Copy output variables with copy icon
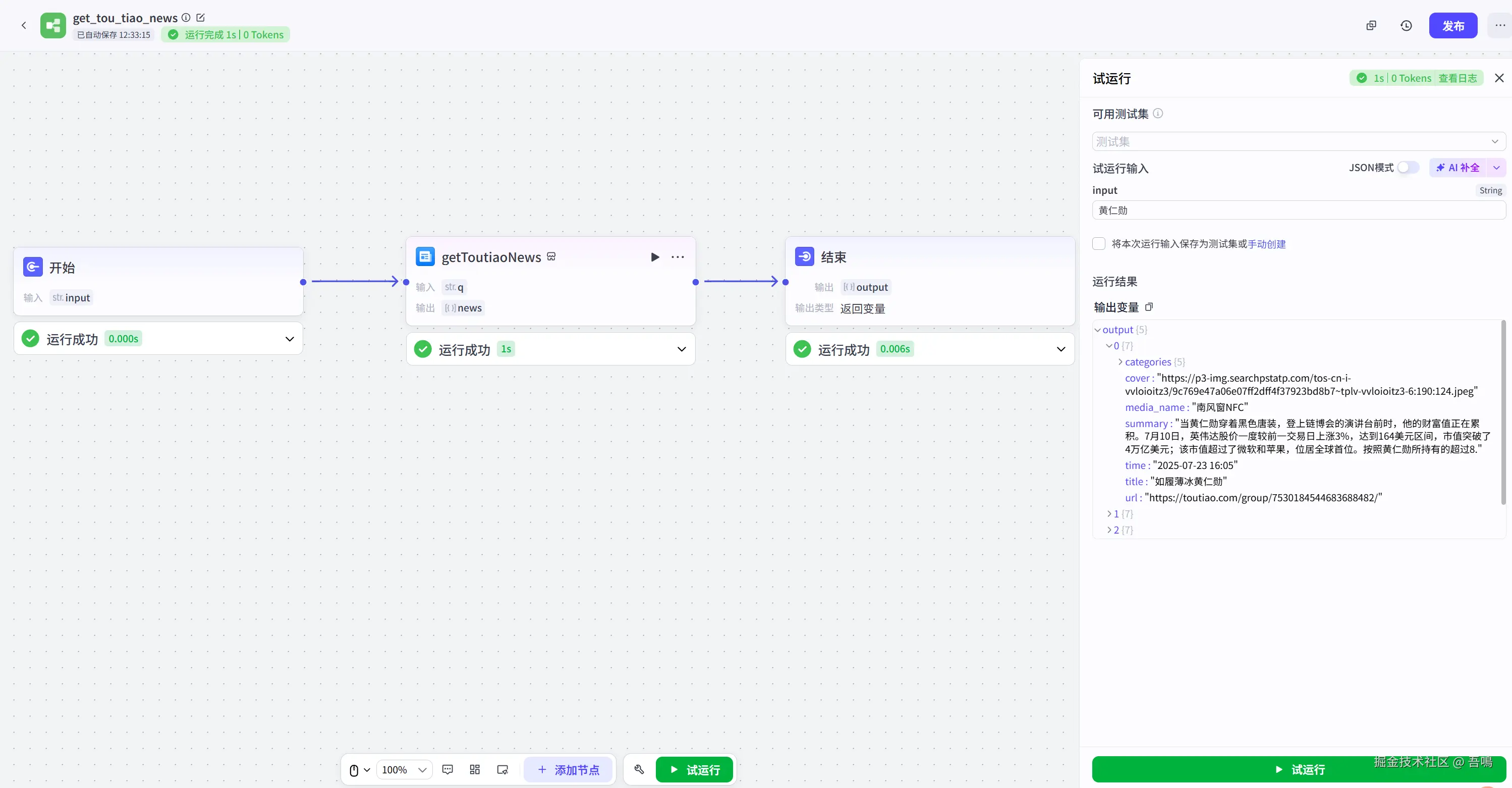 1149,307
